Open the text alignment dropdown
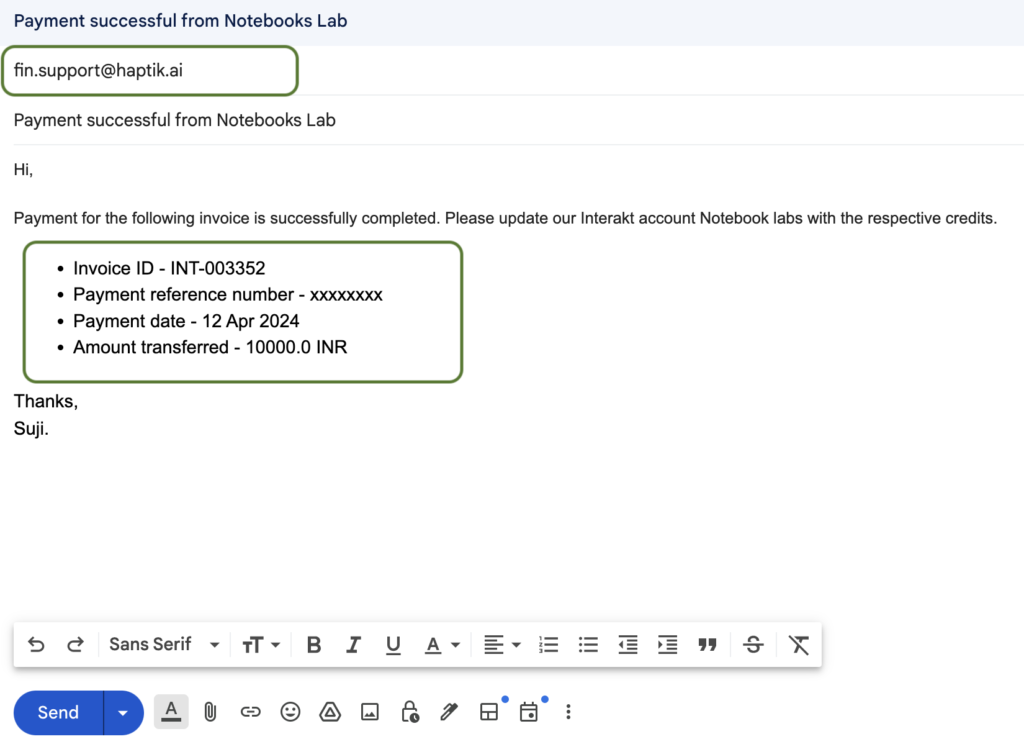The height and width of the screenshot is (739, 1024). (x=502, y=645)
